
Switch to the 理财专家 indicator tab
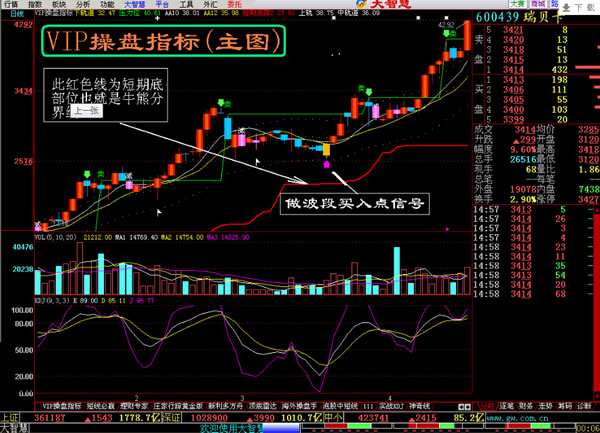click(x=134, y=406)
